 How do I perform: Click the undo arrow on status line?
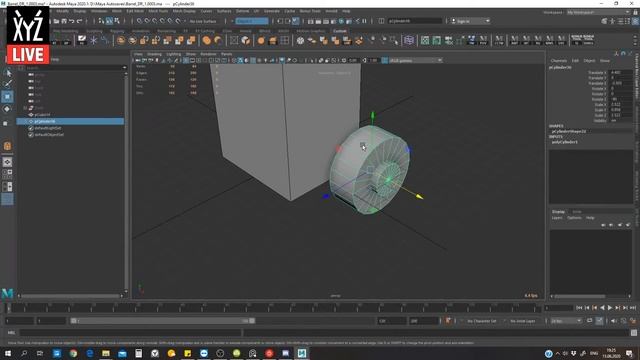pyautogui.click(x=72, y=21)
